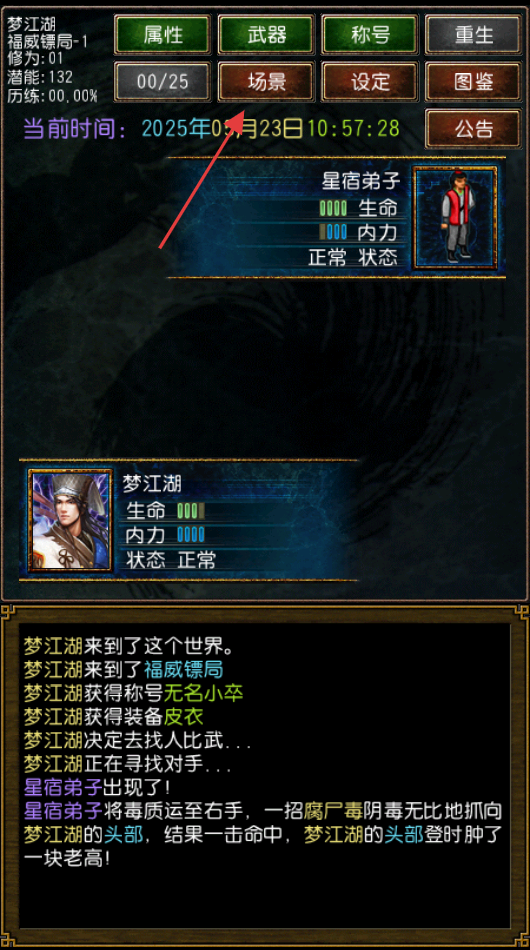Click the enemy 内力 energy bar
The height and width of the screenshot is (950, 530).
point(333,232)
